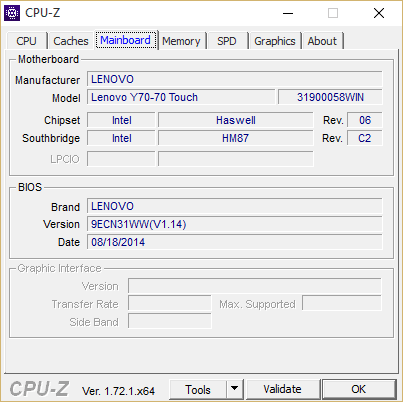Viewport: 403px width, 402px height.
Task: Click the BIOS Brand field LENOVO
Action: pos(235,206)
